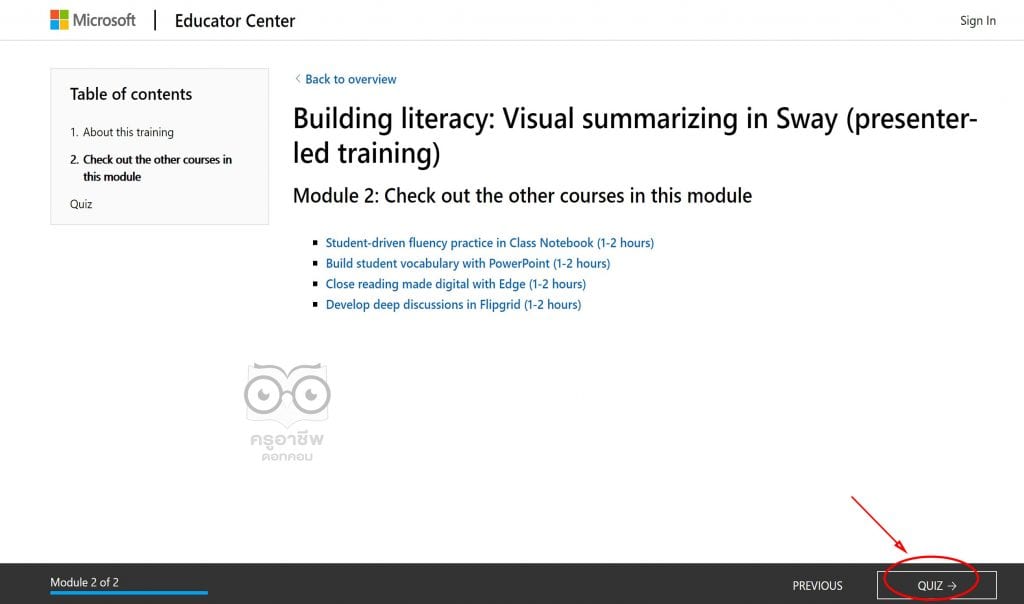This screenshot has height=604, width=1024.
Task: Sign in to the Educator Center
Action: (978, 20)
